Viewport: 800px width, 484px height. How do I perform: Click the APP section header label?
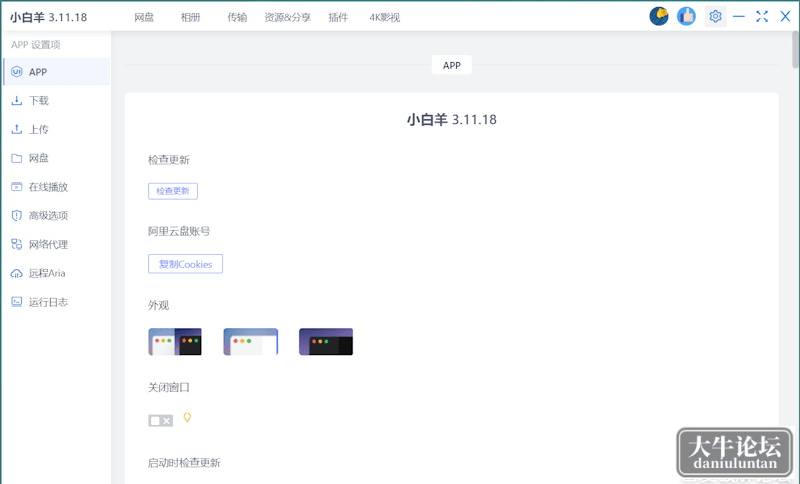click(452, 65)
